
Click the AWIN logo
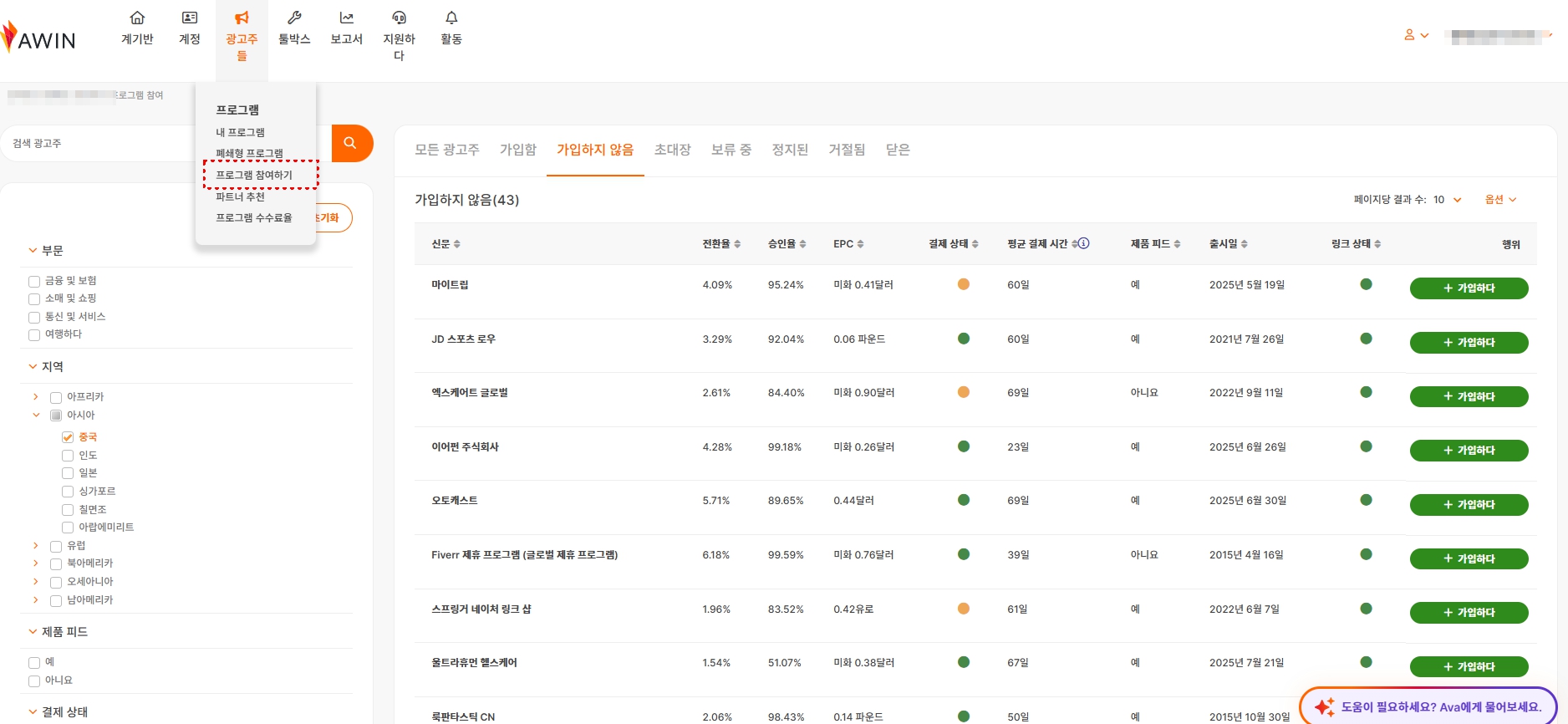coord(38,38)
